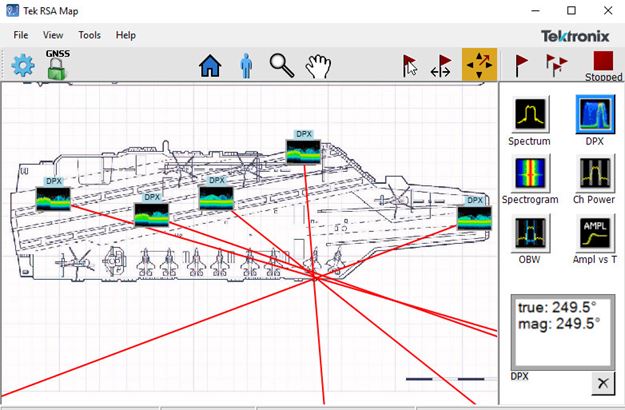625x410 pixels.
Task: Choose the Ampl vs T measurement icon
Action: point(595,233)
